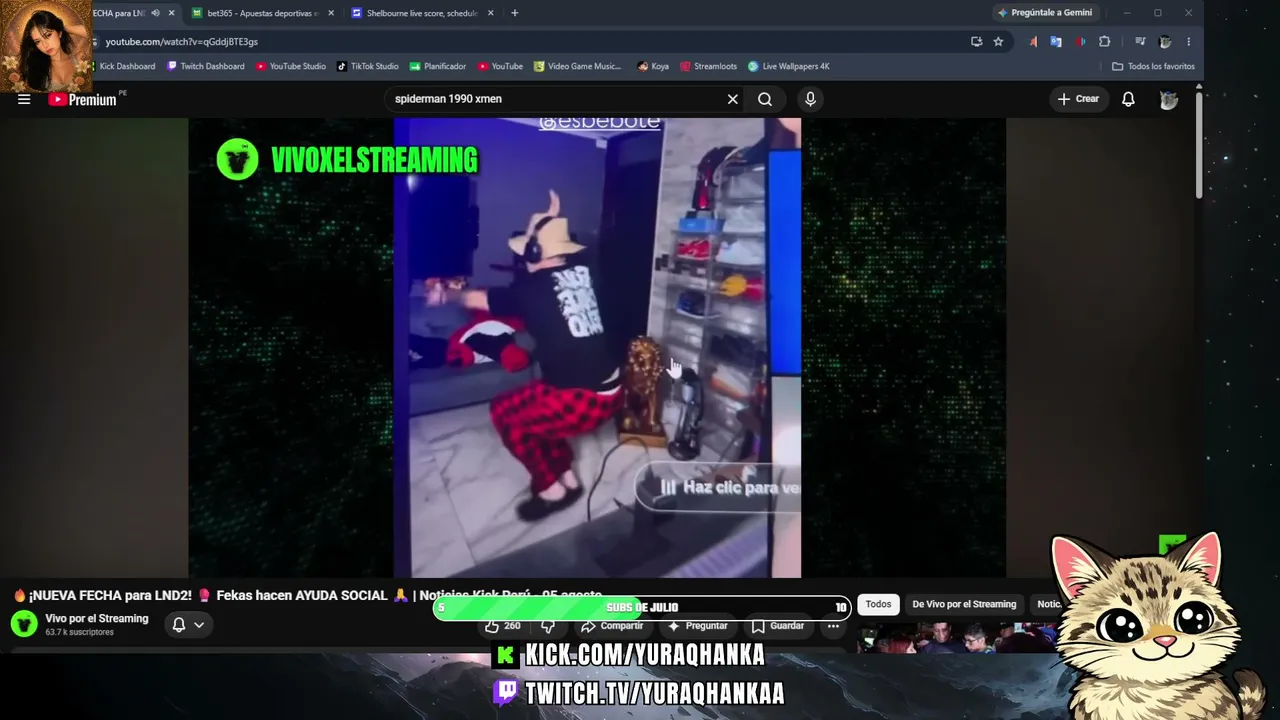Open the Google Translate extension
This screenshot has width=1280, height=720.
click(x=1056, y=42)
